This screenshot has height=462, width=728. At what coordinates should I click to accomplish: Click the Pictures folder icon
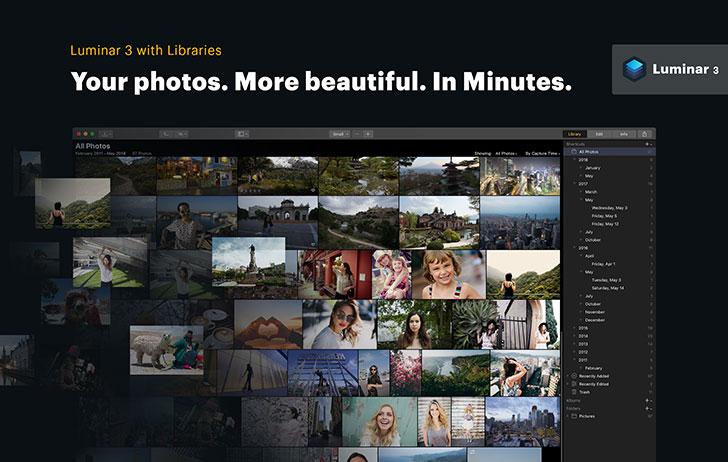[x=574, y=416]
